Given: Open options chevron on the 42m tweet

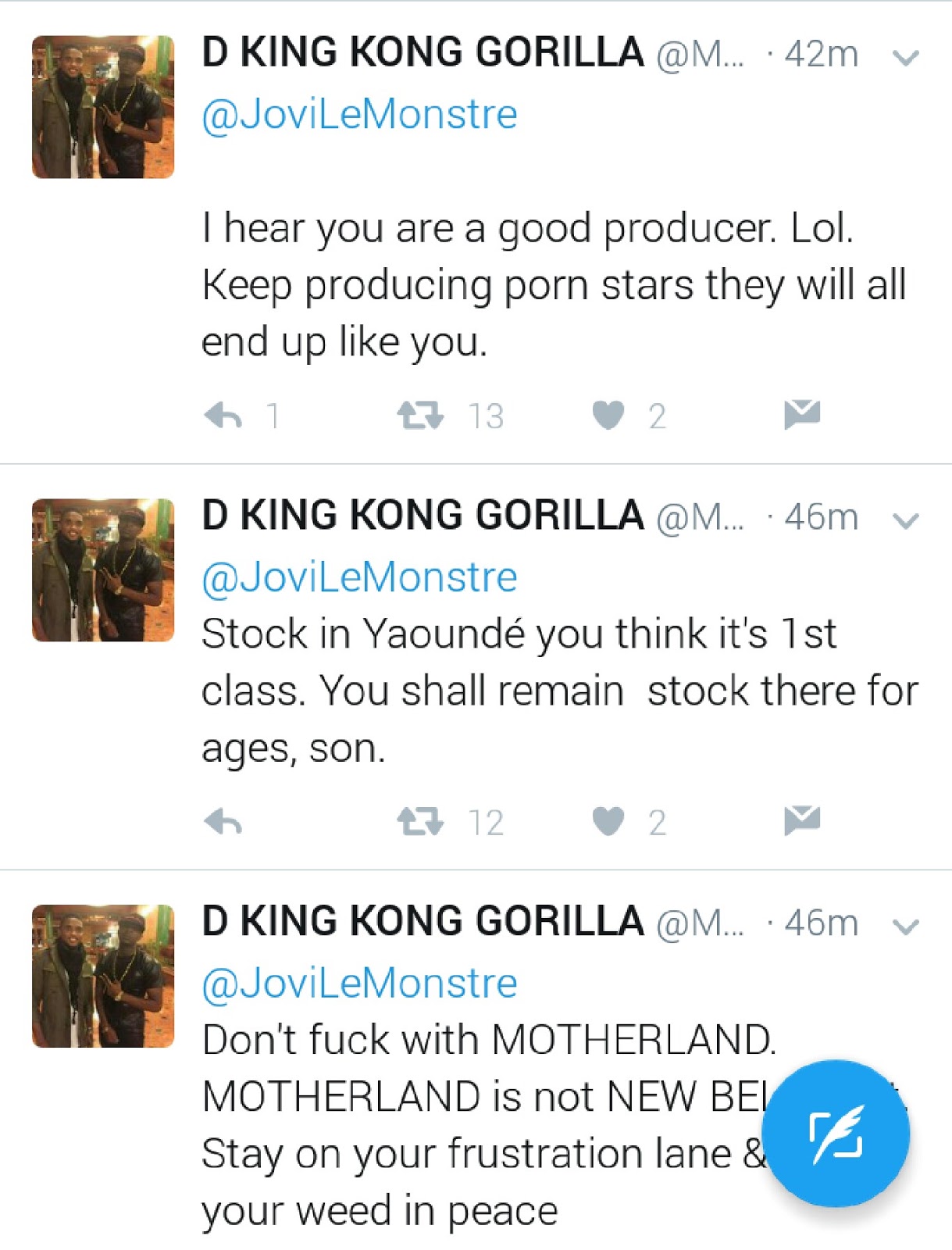Looking at the screenshot, I should pyautogui.click(x=905, y=58).
